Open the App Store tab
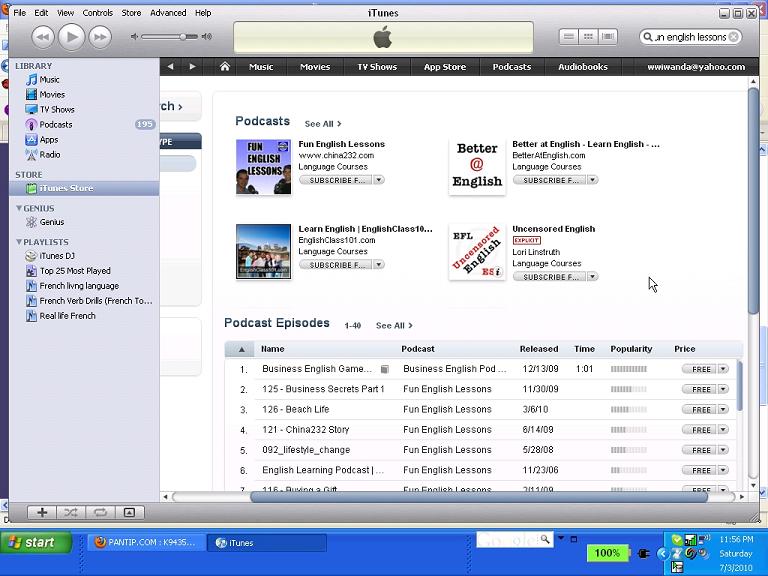Image resolution: width=768 pixels, height=576 pixels. (445, 67)
